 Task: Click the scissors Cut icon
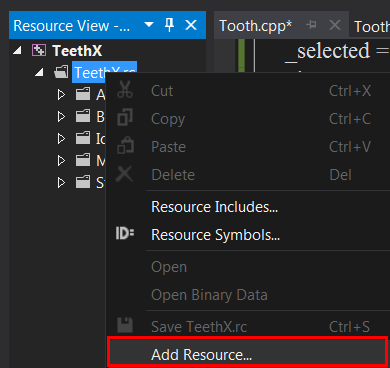[x=125, y=90]
